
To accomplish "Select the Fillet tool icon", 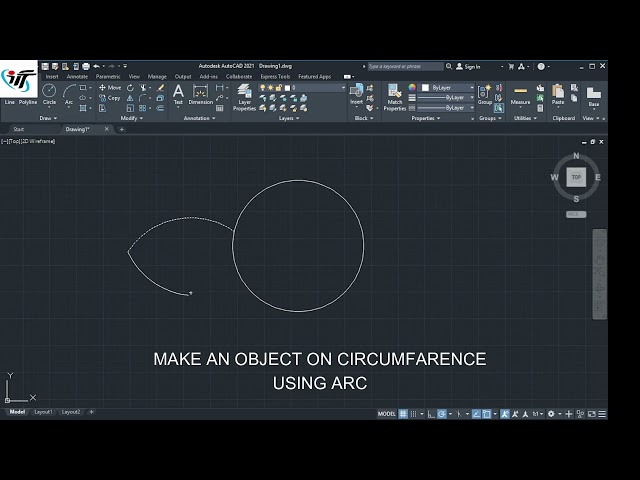I will (142, 98).
